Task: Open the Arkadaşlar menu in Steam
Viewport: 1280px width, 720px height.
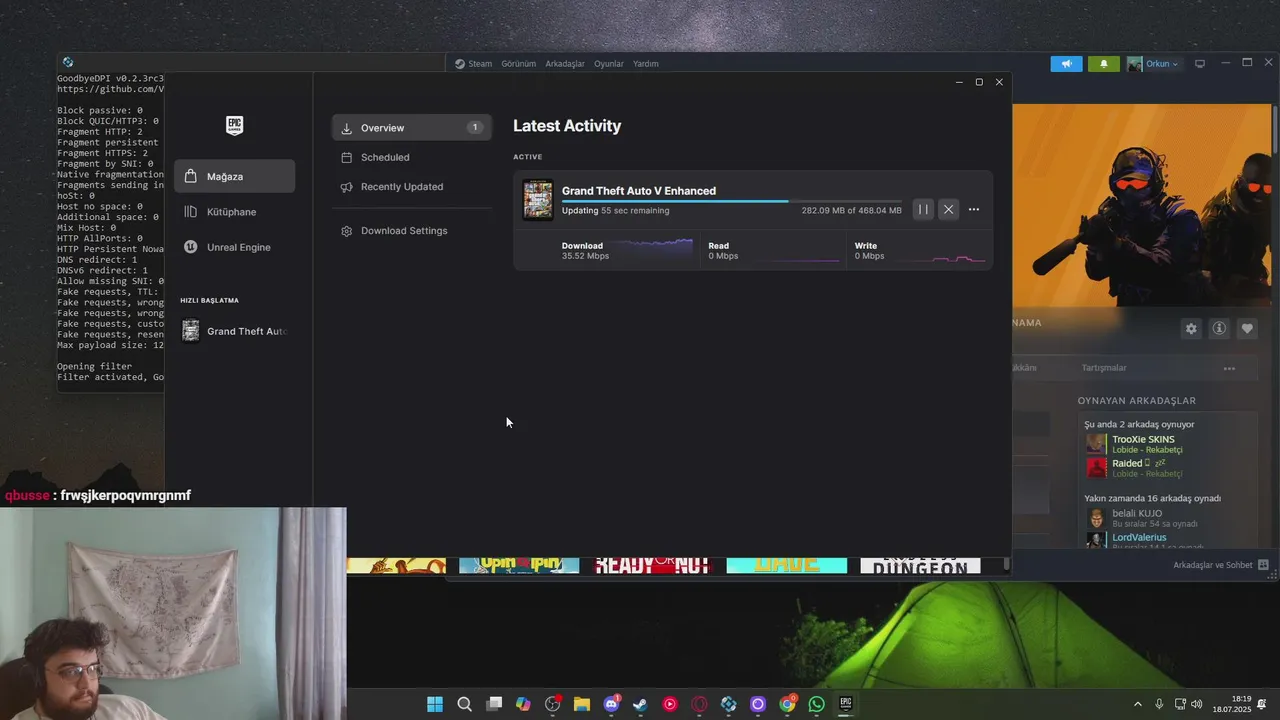Action: click(565, 64)
